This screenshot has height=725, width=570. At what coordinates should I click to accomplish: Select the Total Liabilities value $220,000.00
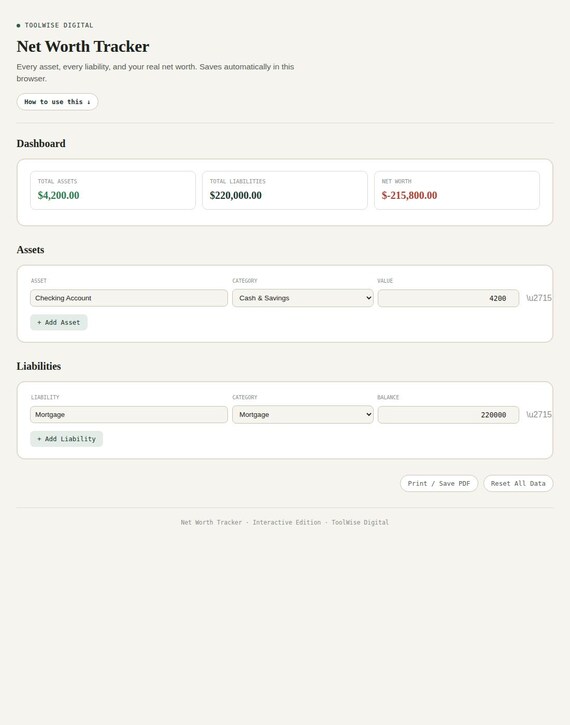(x=235, y=195)
